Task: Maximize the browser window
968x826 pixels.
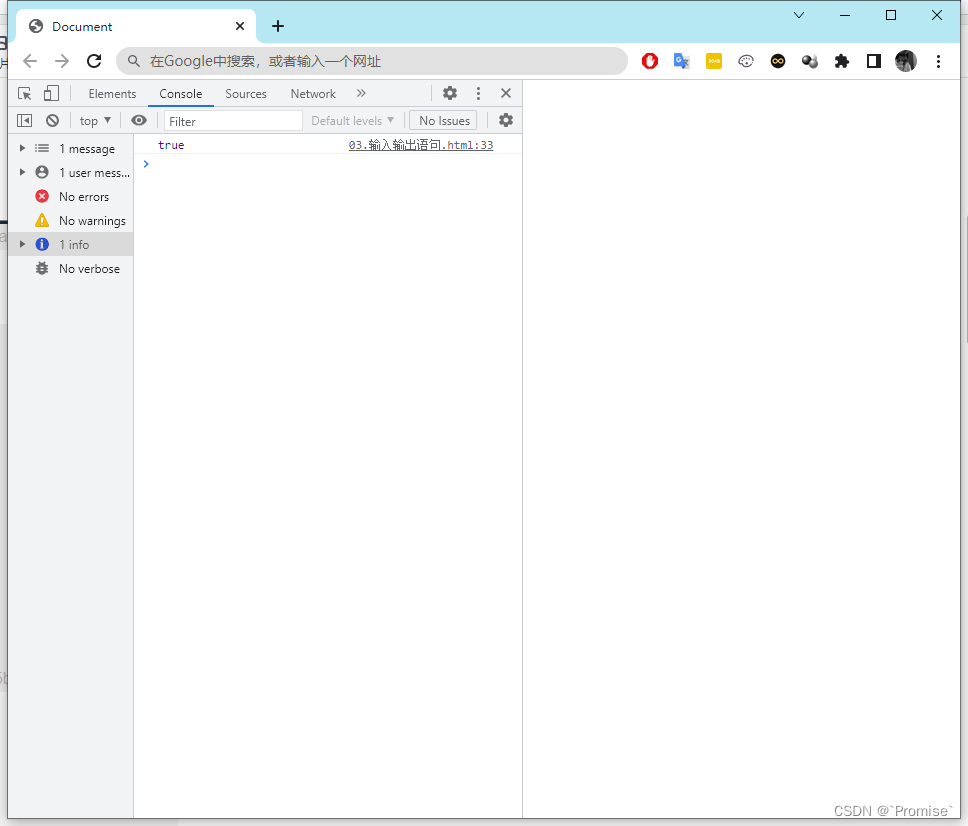Action: pos(891,15)
